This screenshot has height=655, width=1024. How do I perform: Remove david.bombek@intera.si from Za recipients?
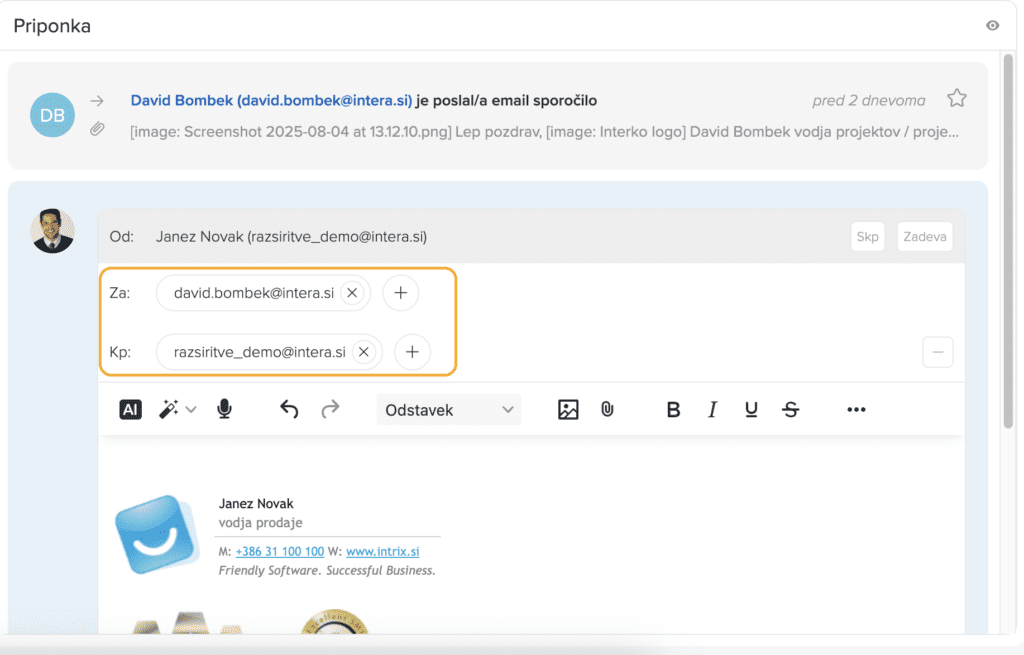tap(351, 293)
